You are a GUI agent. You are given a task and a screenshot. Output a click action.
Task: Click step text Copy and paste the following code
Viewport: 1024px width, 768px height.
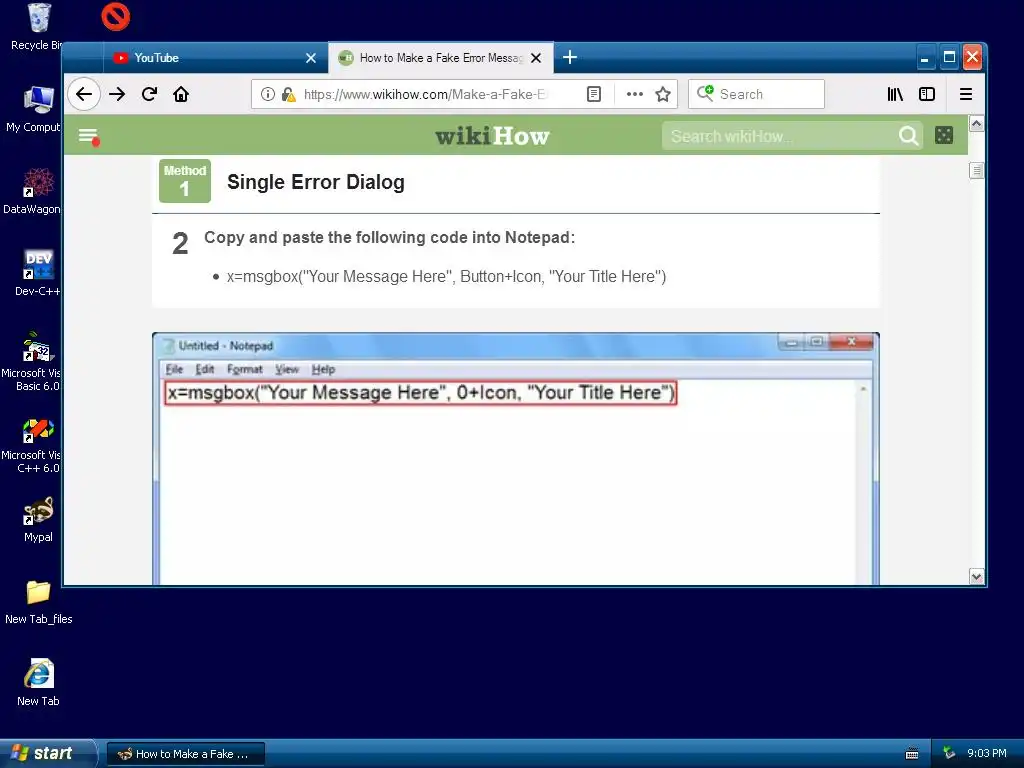(x=389, y=237)
